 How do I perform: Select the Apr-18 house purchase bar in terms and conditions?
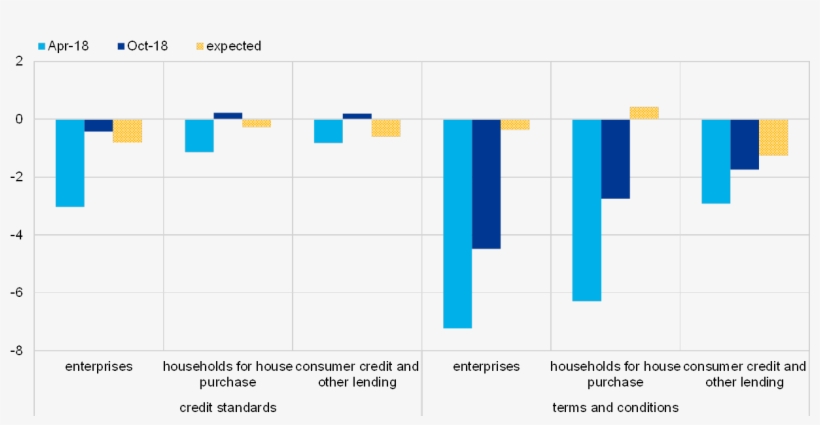click(x=586, y=210)
